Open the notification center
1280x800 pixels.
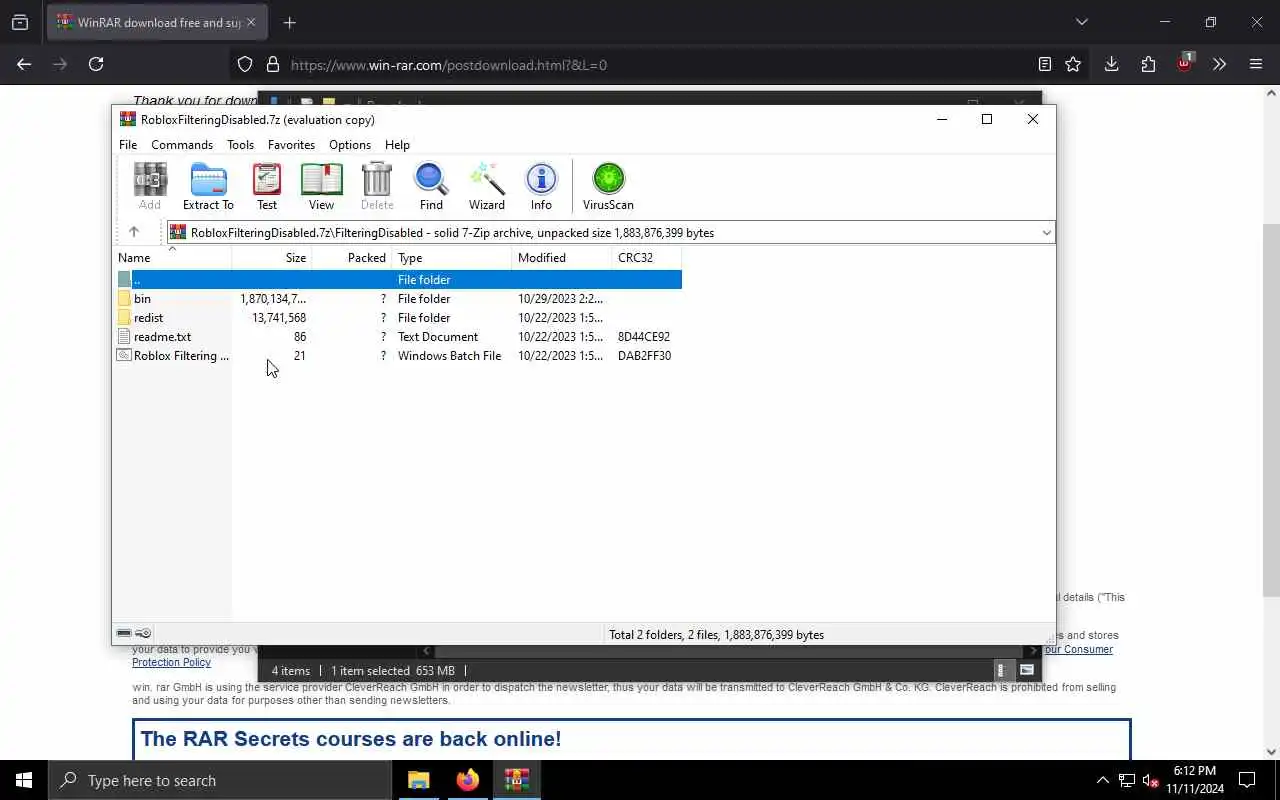pos(1248,780)
